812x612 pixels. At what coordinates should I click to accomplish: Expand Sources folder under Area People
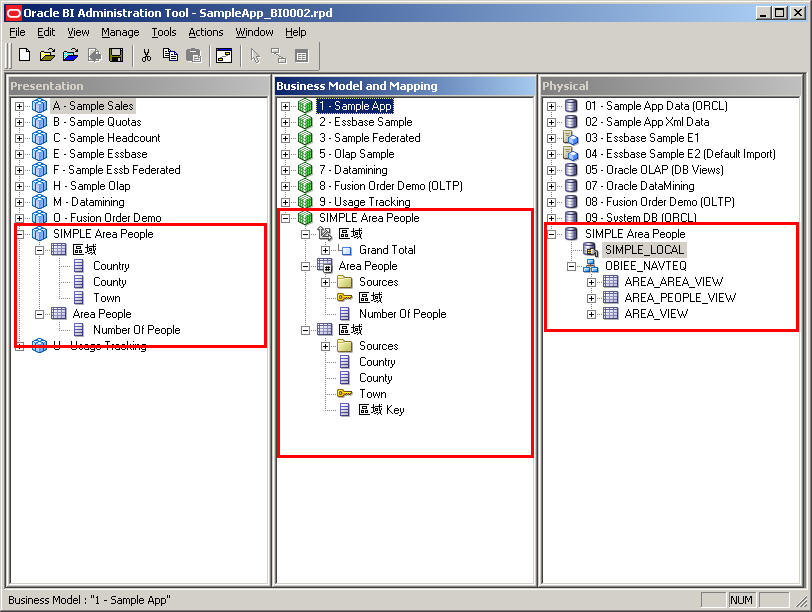tap(325, 283)
